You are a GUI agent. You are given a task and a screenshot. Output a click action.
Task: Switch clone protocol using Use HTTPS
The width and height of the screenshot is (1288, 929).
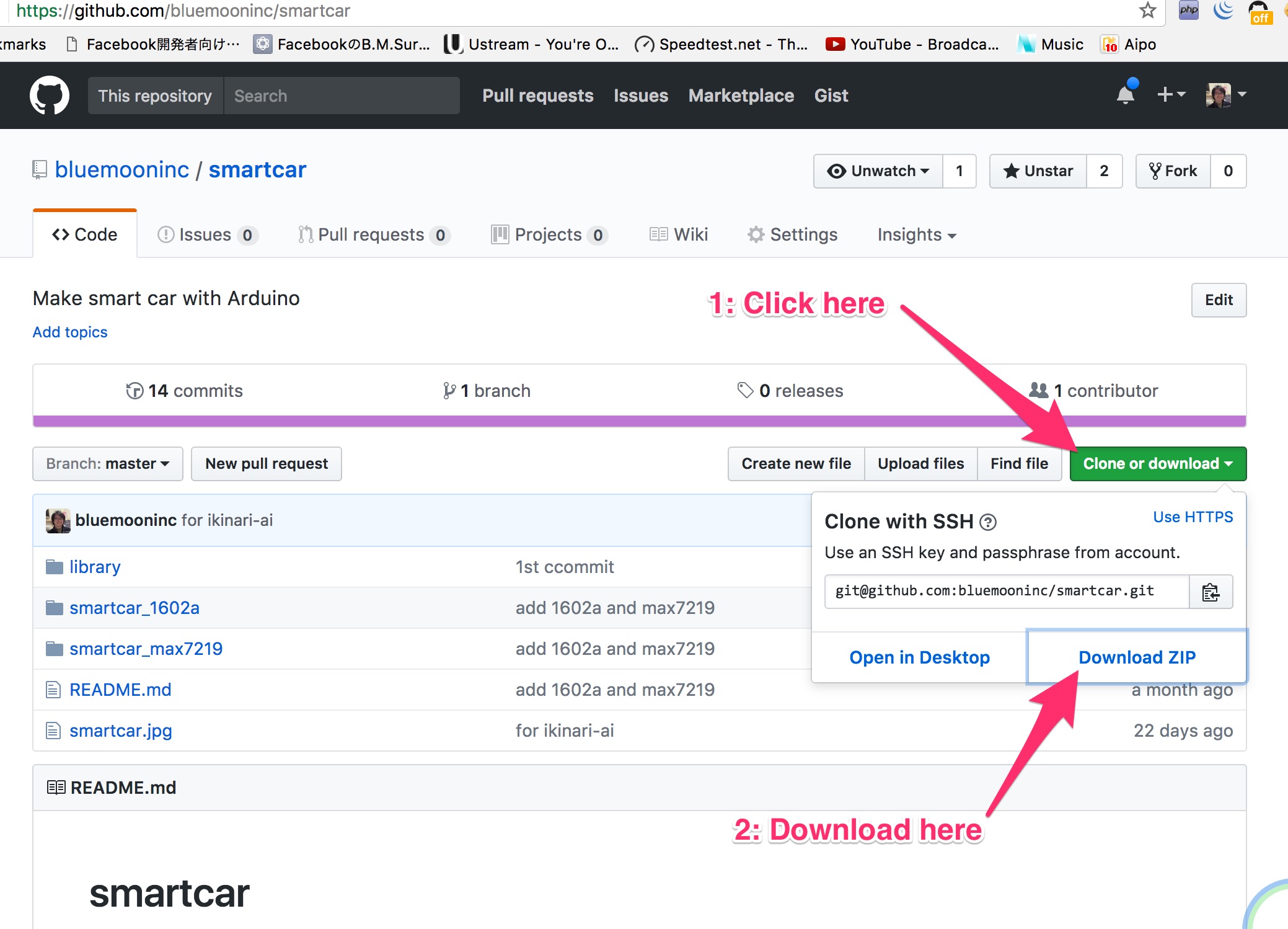[x=1193, y=517]
